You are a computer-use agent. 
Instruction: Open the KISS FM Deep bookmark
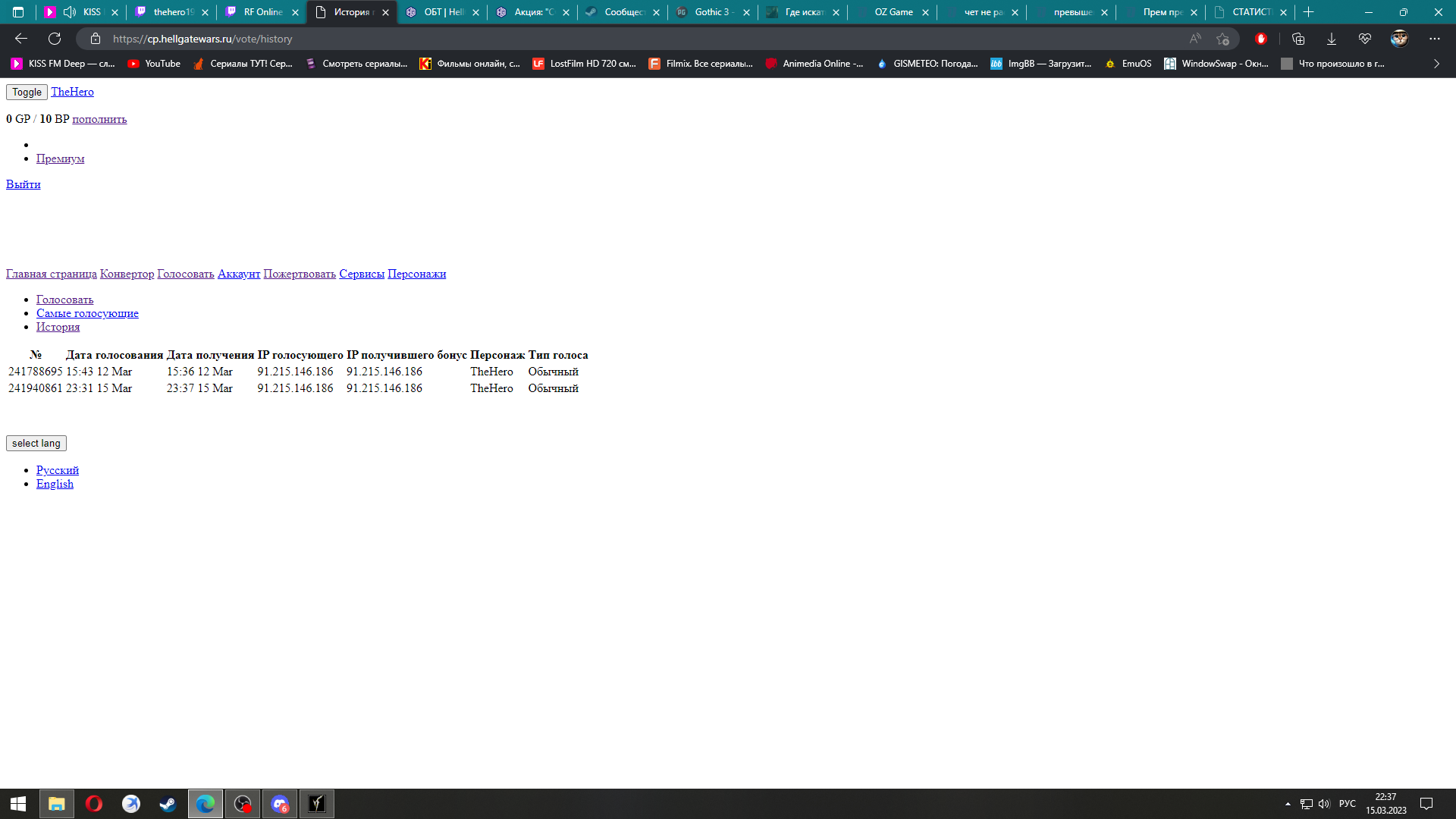[63, 64]
